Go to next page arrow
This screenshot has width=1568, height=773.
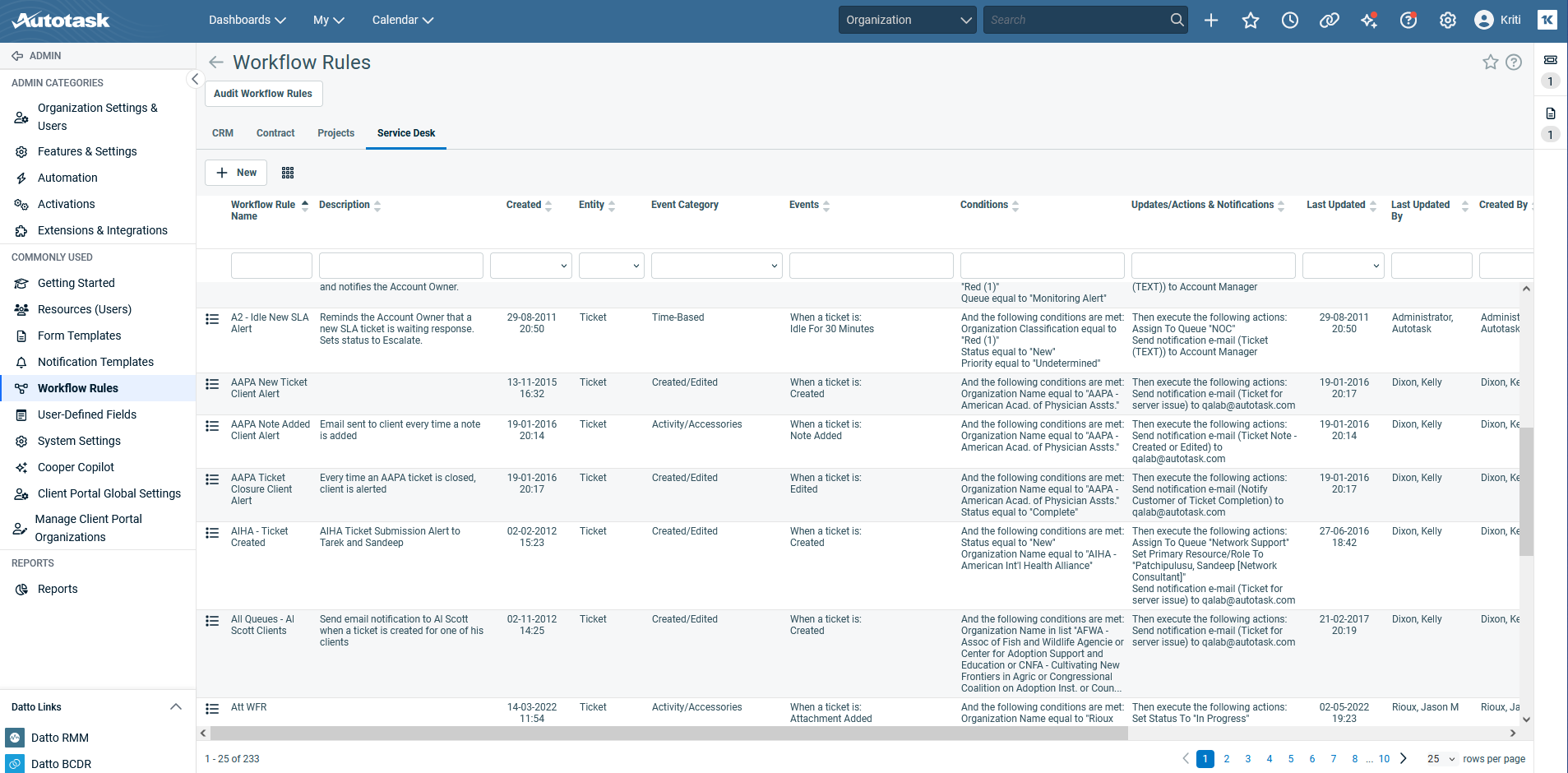point(1404,759)
